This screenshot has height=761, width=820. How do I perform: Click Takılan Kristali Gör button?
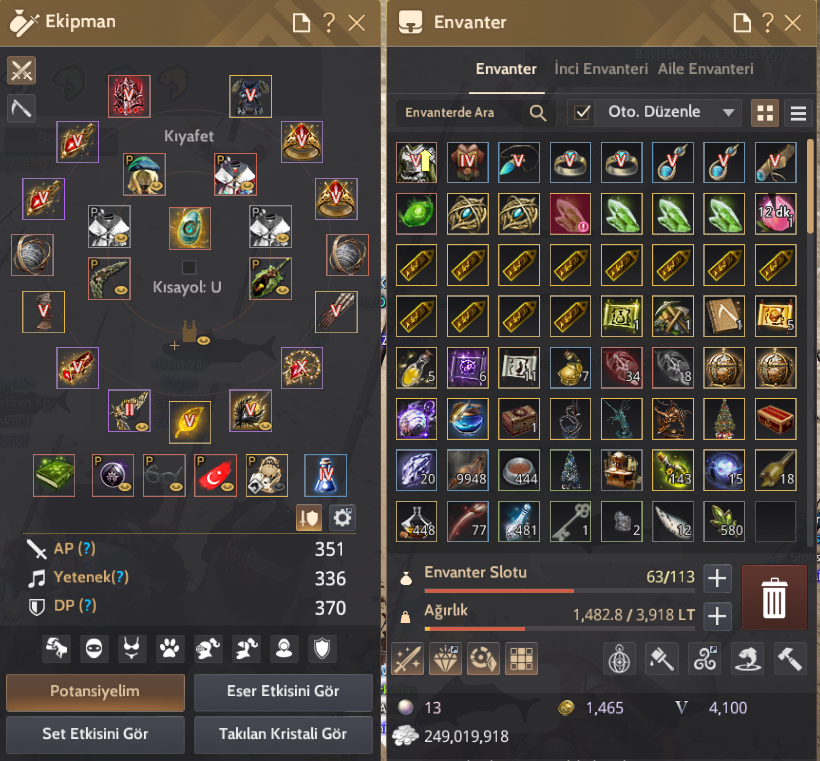283,734
